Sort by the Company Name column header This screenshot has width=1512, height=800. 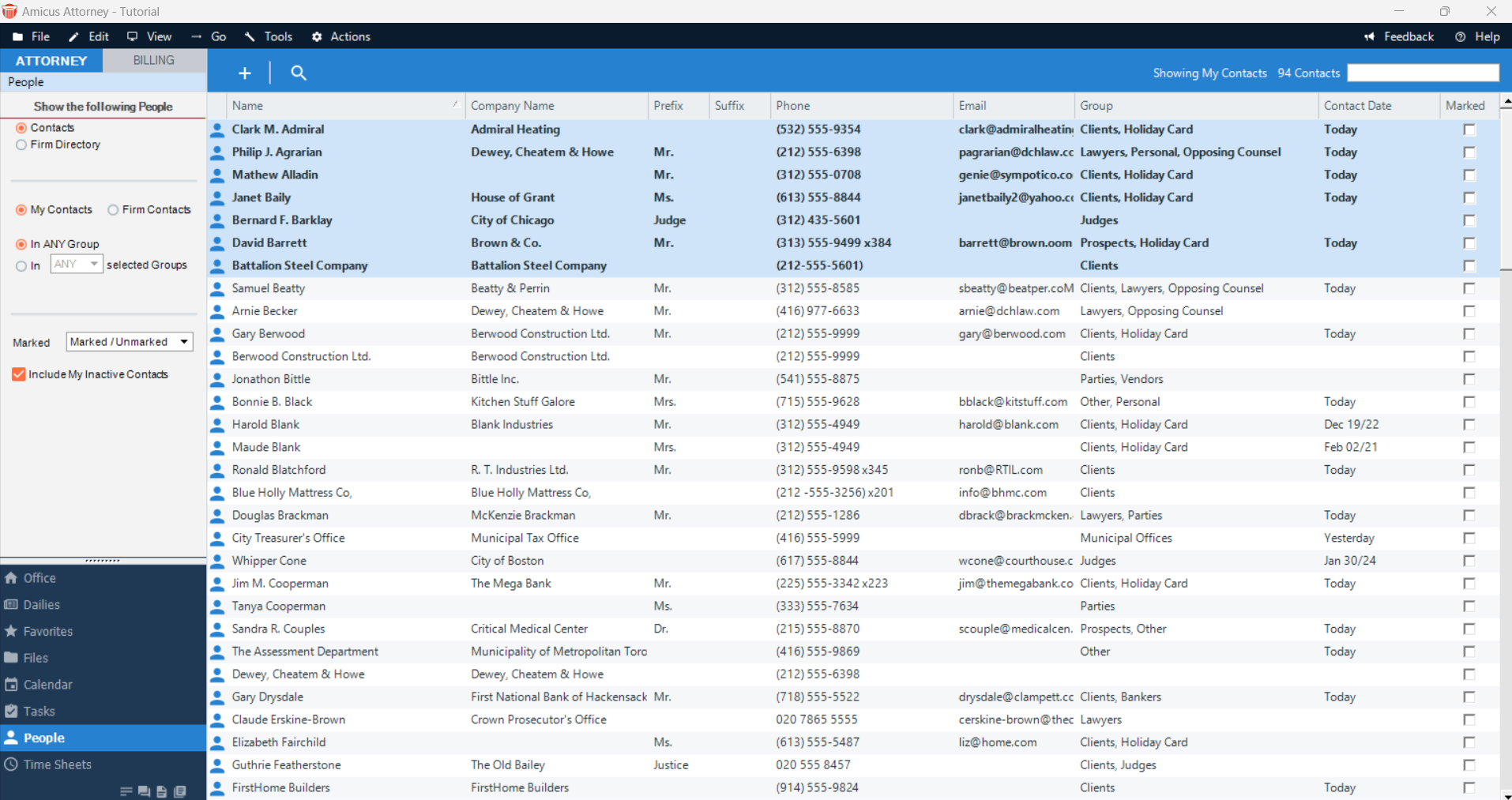coord(556,106)
